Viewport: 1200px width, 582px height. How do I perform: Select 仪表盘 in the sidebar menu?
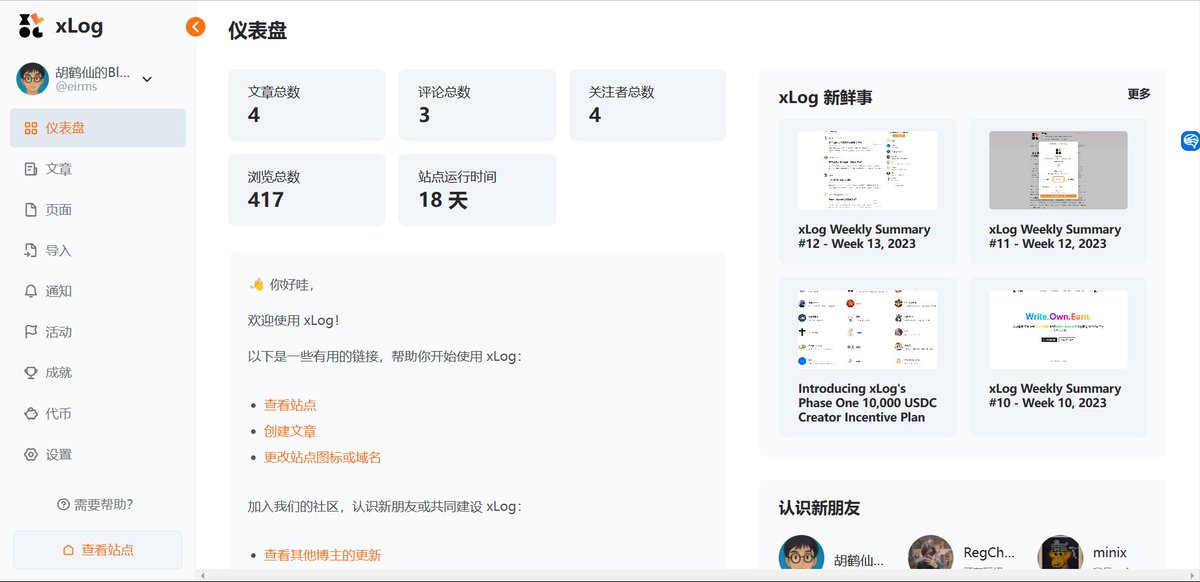[98, 128]
